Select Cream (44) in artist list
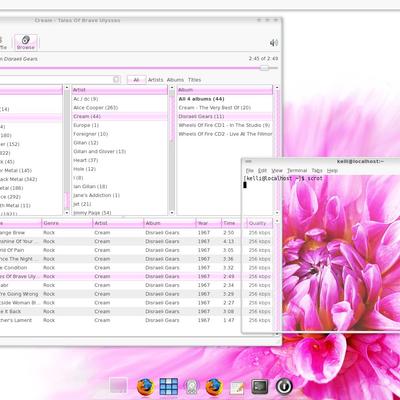Image resolution: width=400 pixels, height=400 pixels. (119, 116)
